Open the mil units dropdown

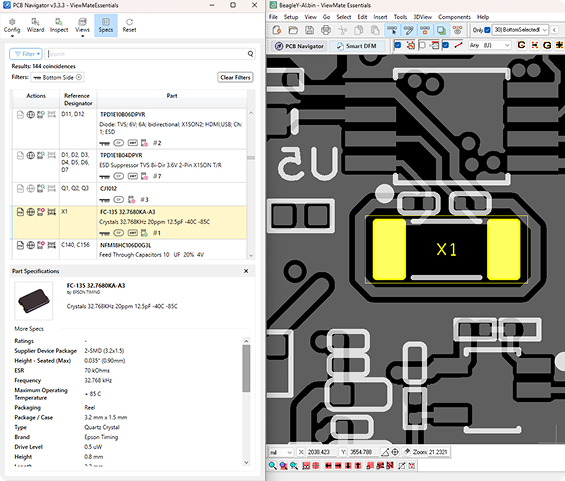[x=280, y=452]
